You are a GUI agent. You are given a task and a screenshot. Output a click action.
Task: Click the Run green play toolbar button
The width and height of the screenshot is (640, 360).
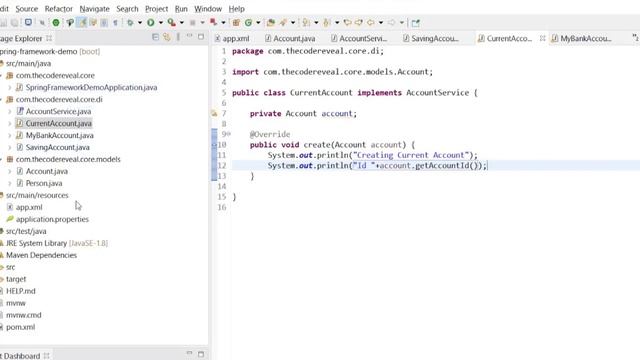click(151, 22)
